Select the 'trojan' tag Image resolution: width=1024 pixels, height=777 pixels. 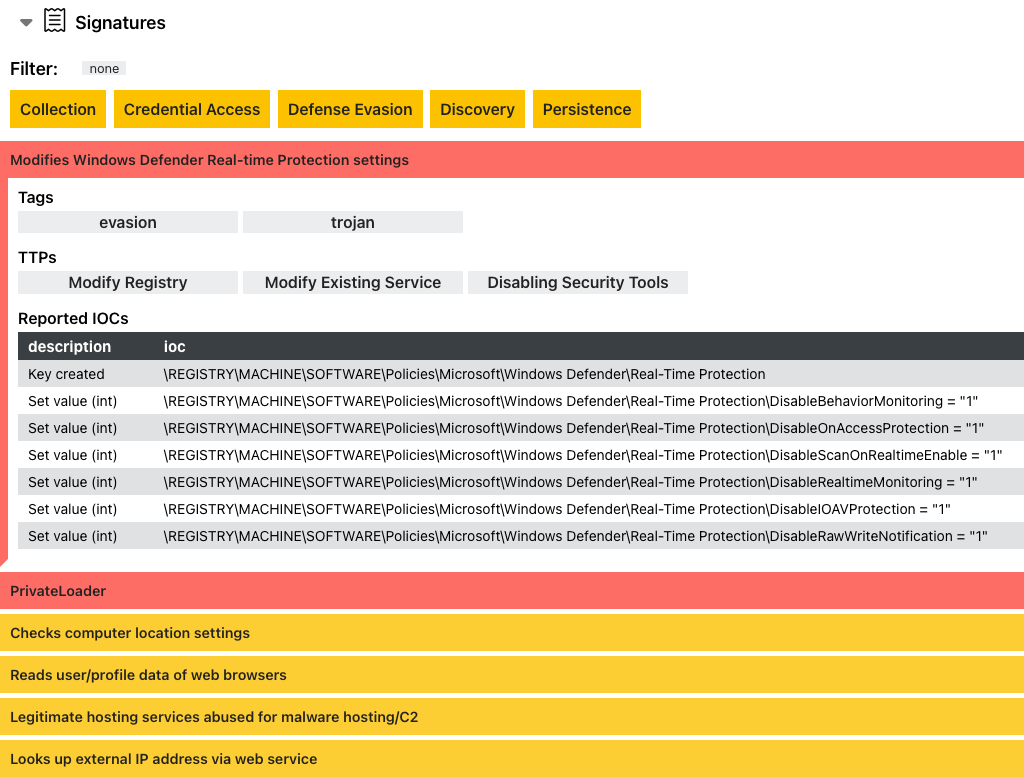click(x=352, y=221)
